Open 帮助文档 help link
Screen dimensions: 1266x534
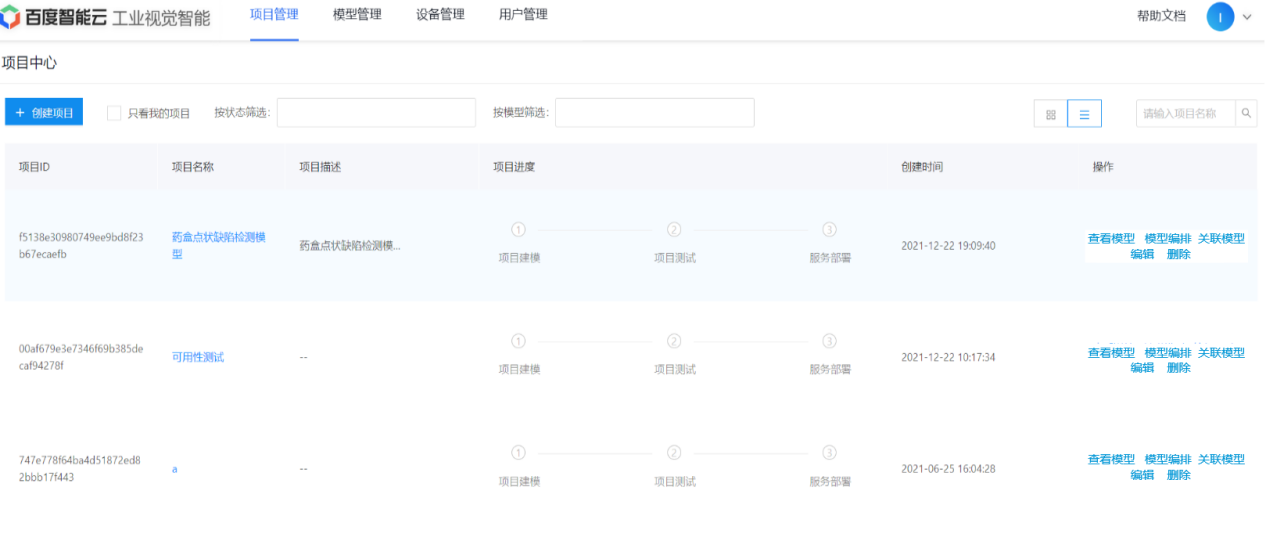(x=1161, y=16)
